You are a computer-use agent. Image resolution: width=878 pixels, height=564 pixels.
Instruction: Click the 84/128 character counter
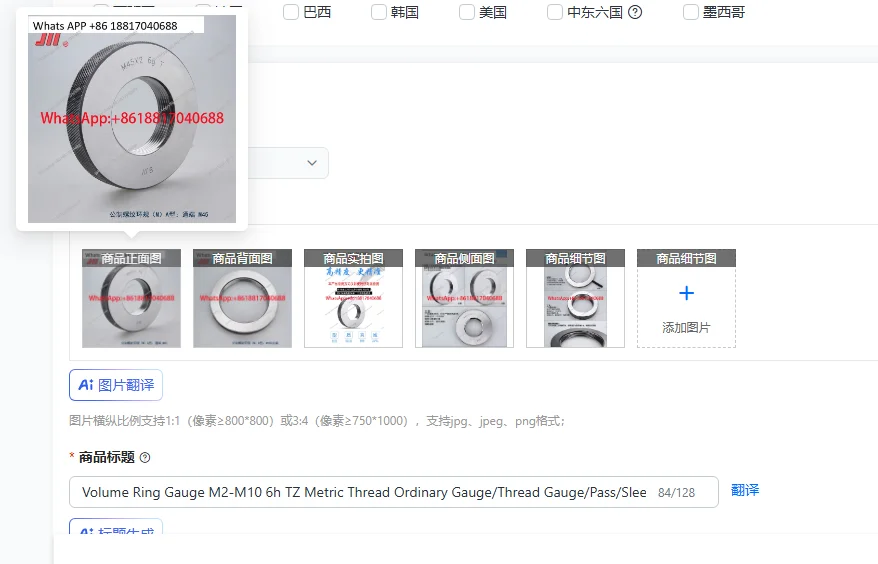[x=676, y=493]
